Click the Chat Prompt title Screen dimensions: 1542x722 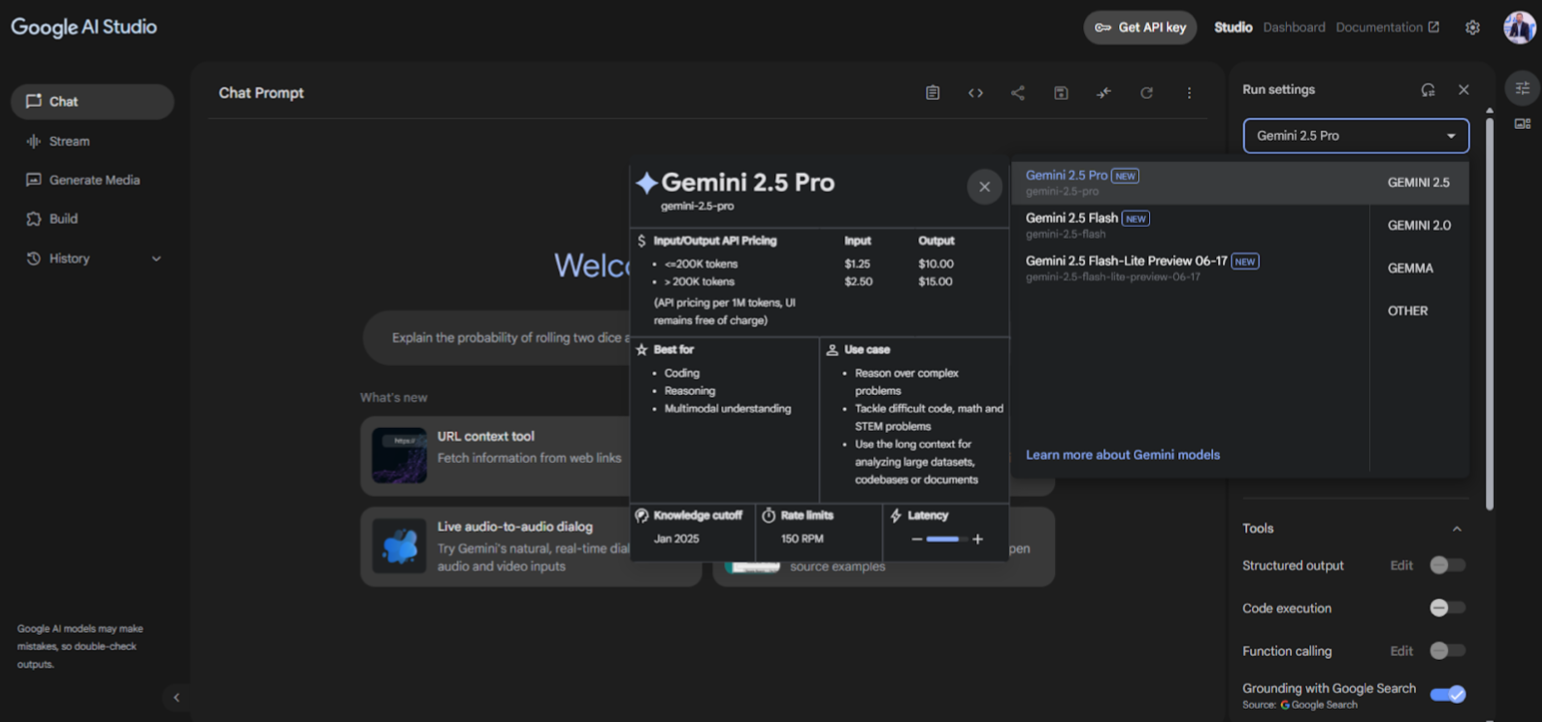(261, 93)
